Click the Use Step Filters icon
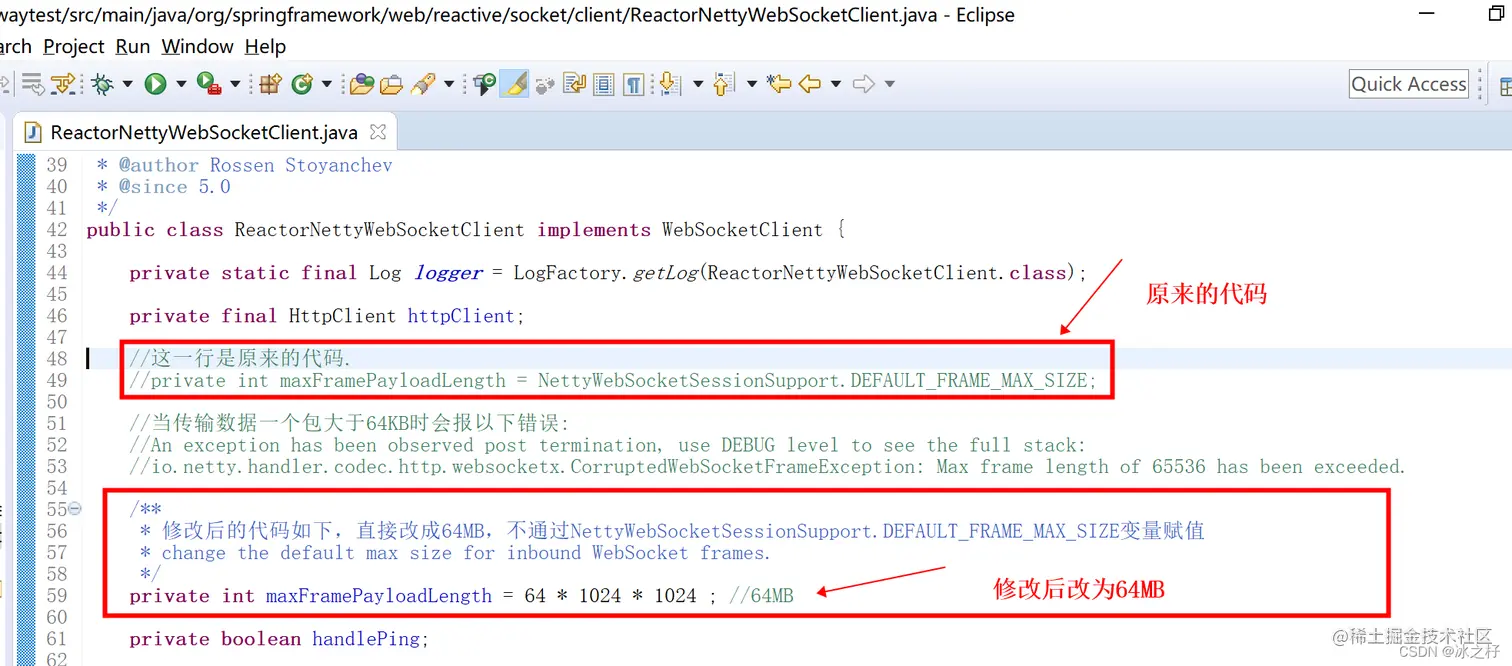Screen dimensions: 1512x666 (x=63, y=84)
